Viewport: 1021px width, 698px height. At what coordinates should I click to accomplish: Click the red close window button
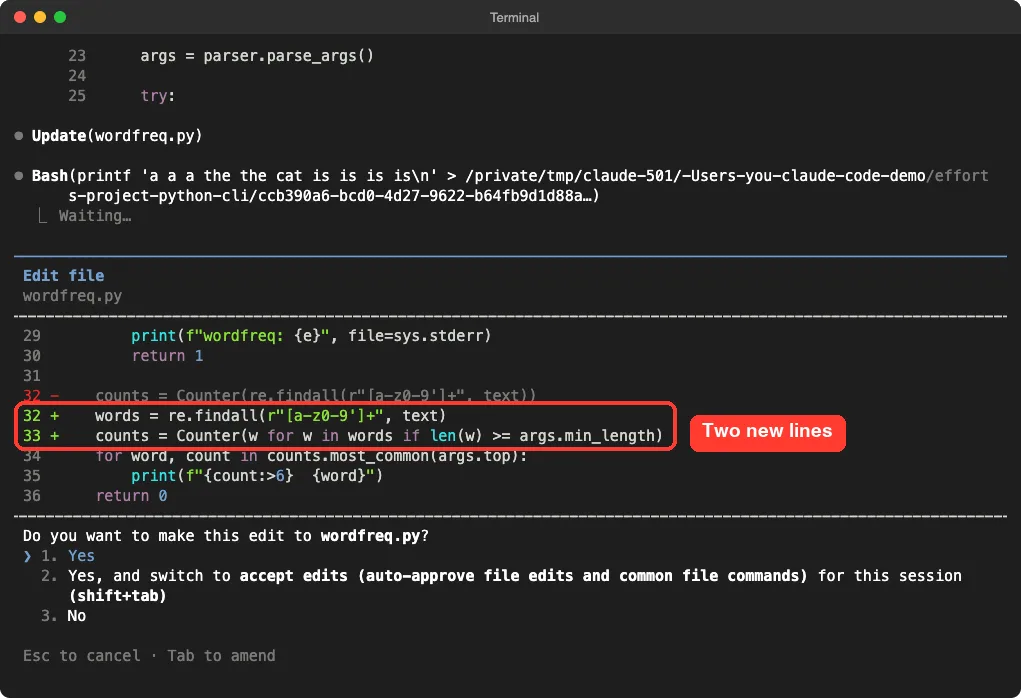click(20, 17)
